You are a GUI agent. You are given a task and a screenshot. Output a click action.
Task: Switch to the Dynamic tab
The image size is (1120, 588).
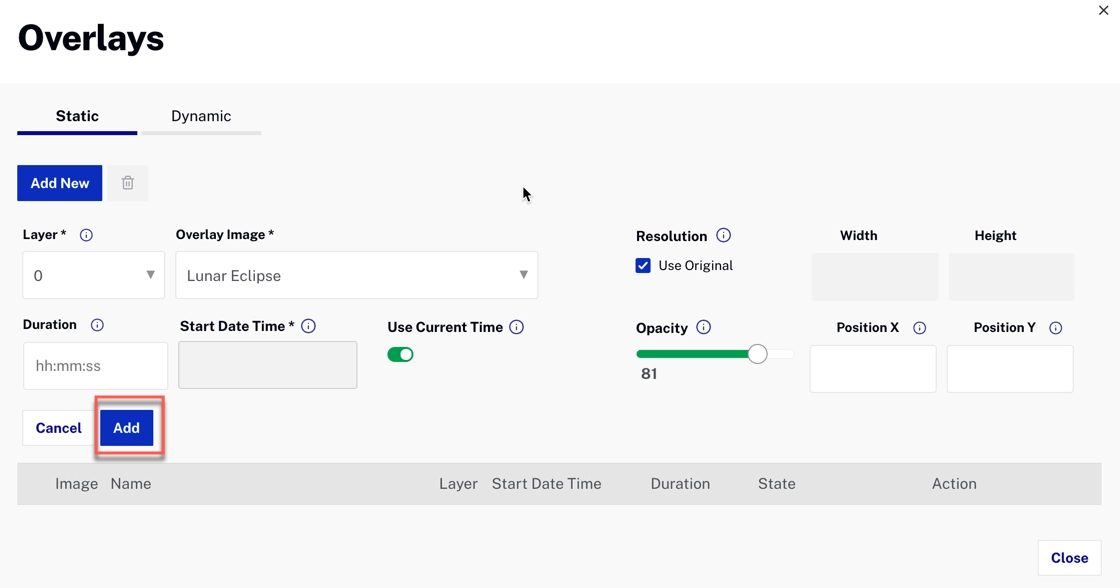point(201,115)
